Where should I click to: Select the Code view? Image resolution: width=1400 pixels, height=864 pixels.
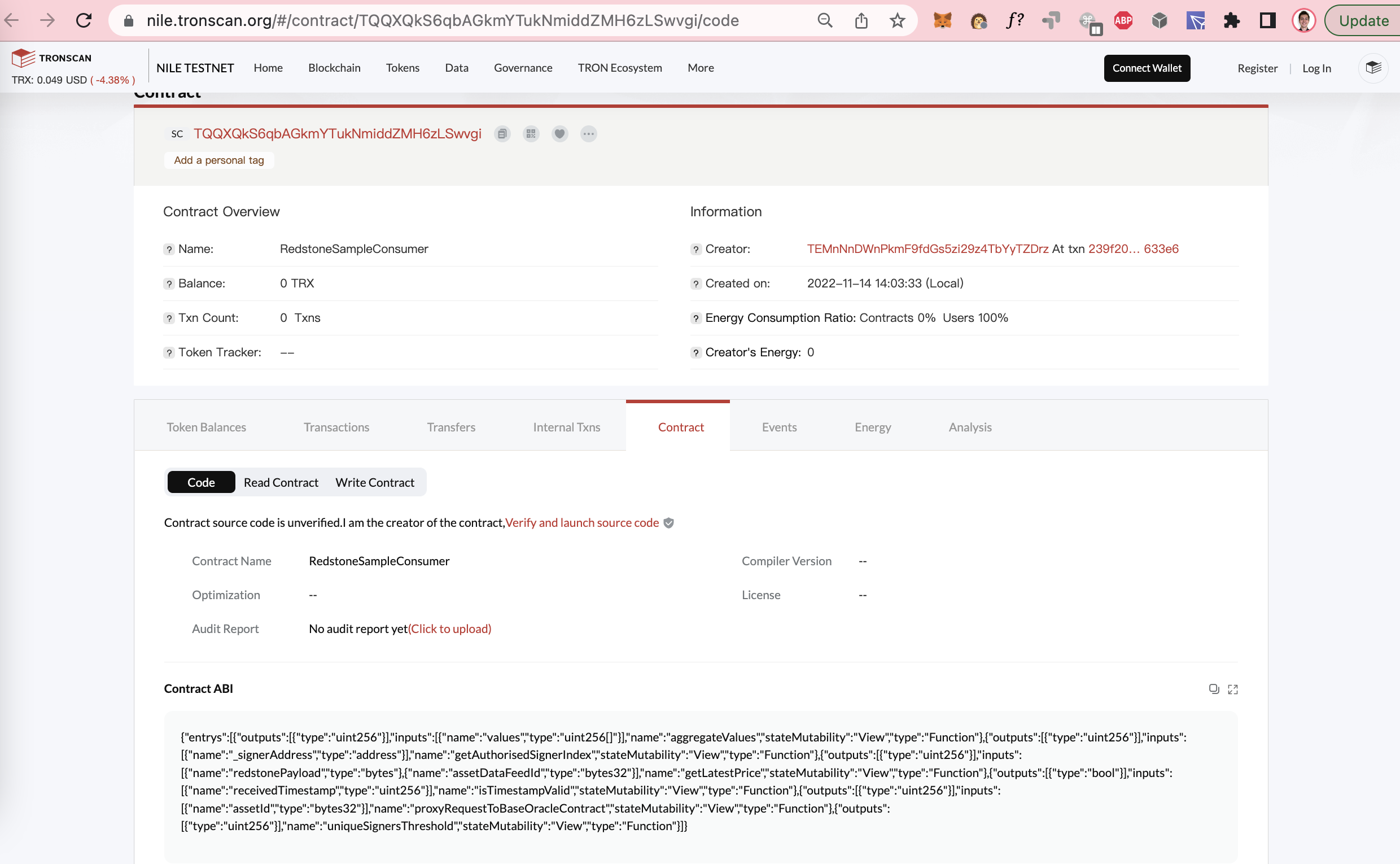[201, 482]
